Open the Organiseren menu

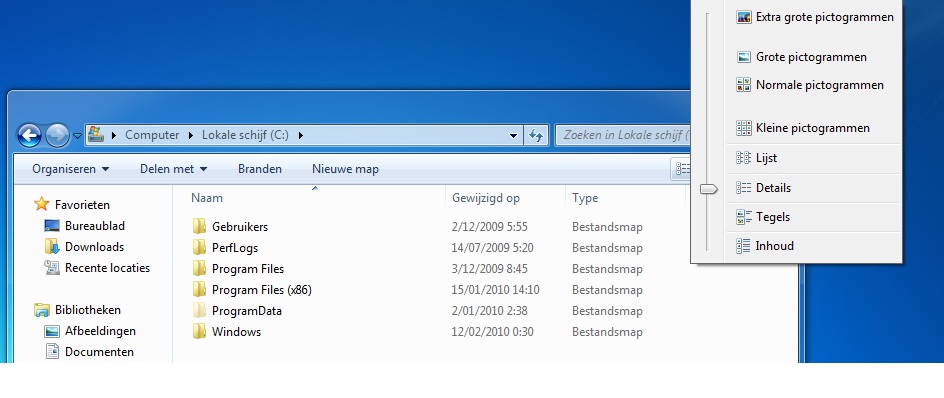click(x=71, y=169)
